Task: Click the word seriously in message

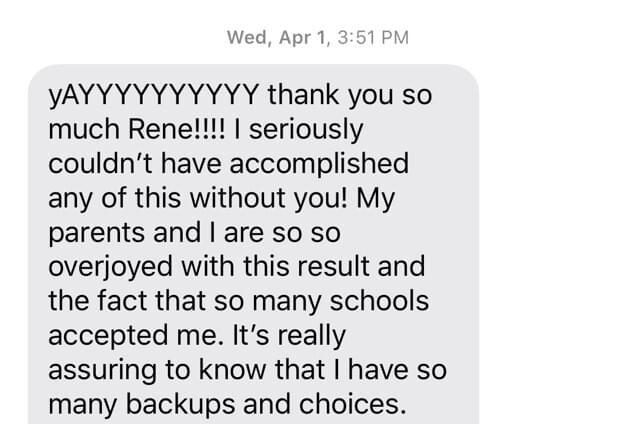Action: tap(306, 131)
